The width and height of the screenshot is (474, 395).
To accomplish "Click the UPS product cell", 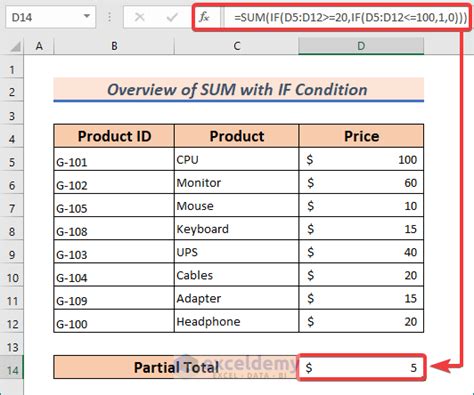I will tap(237, 252).
